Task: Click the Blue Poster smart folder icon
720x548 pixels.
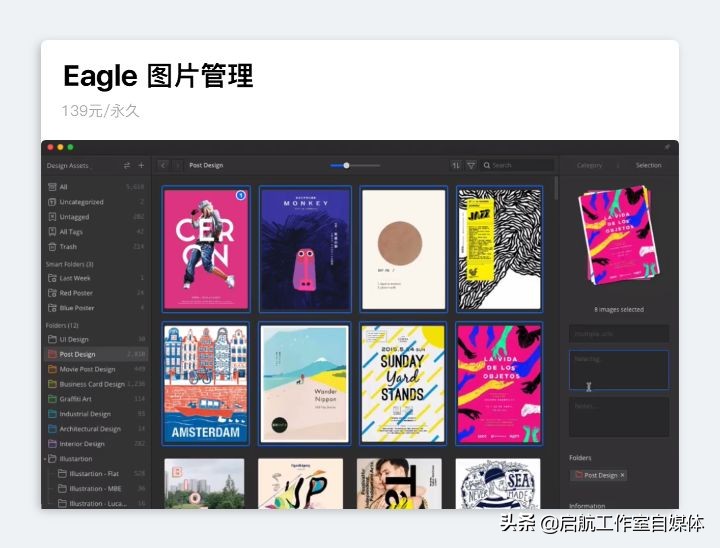Action: (52, 308)
